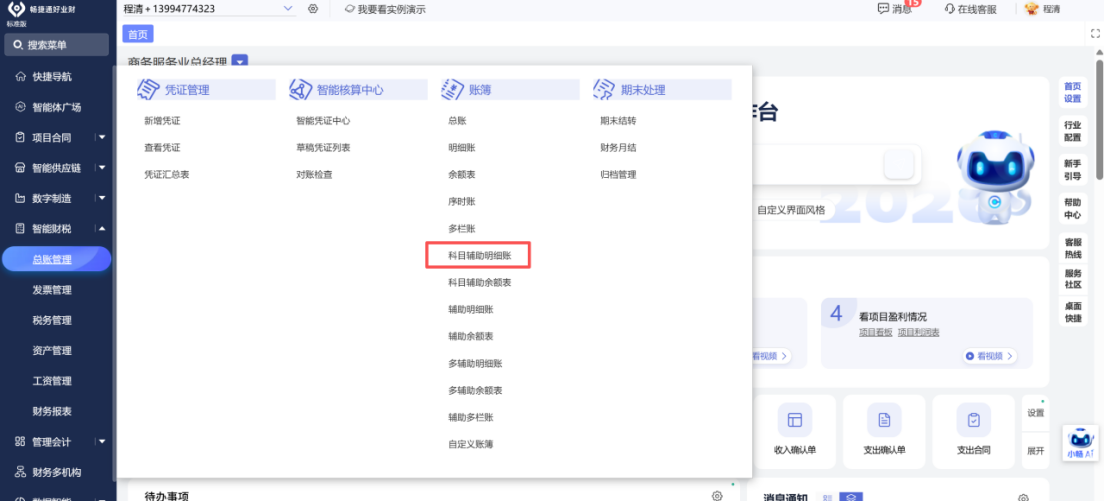1105x501 pixels.
Task: Open 查看凭证 menu entry
Action: [162, 148]
